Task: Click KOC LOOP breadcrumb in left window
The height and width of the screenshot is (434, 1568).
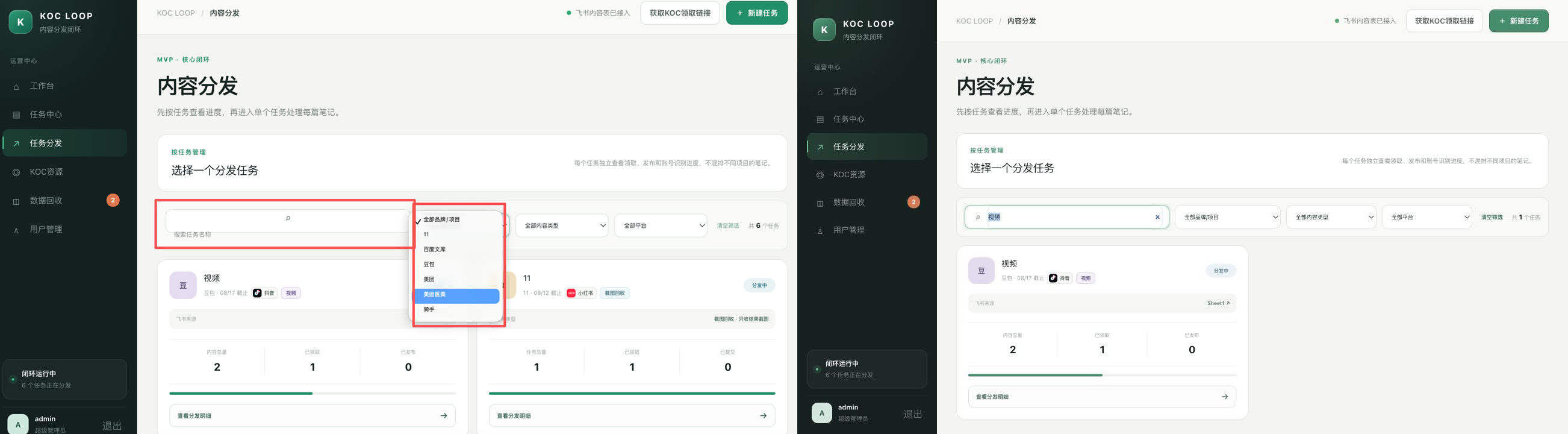Action: (x=176, y=13)
